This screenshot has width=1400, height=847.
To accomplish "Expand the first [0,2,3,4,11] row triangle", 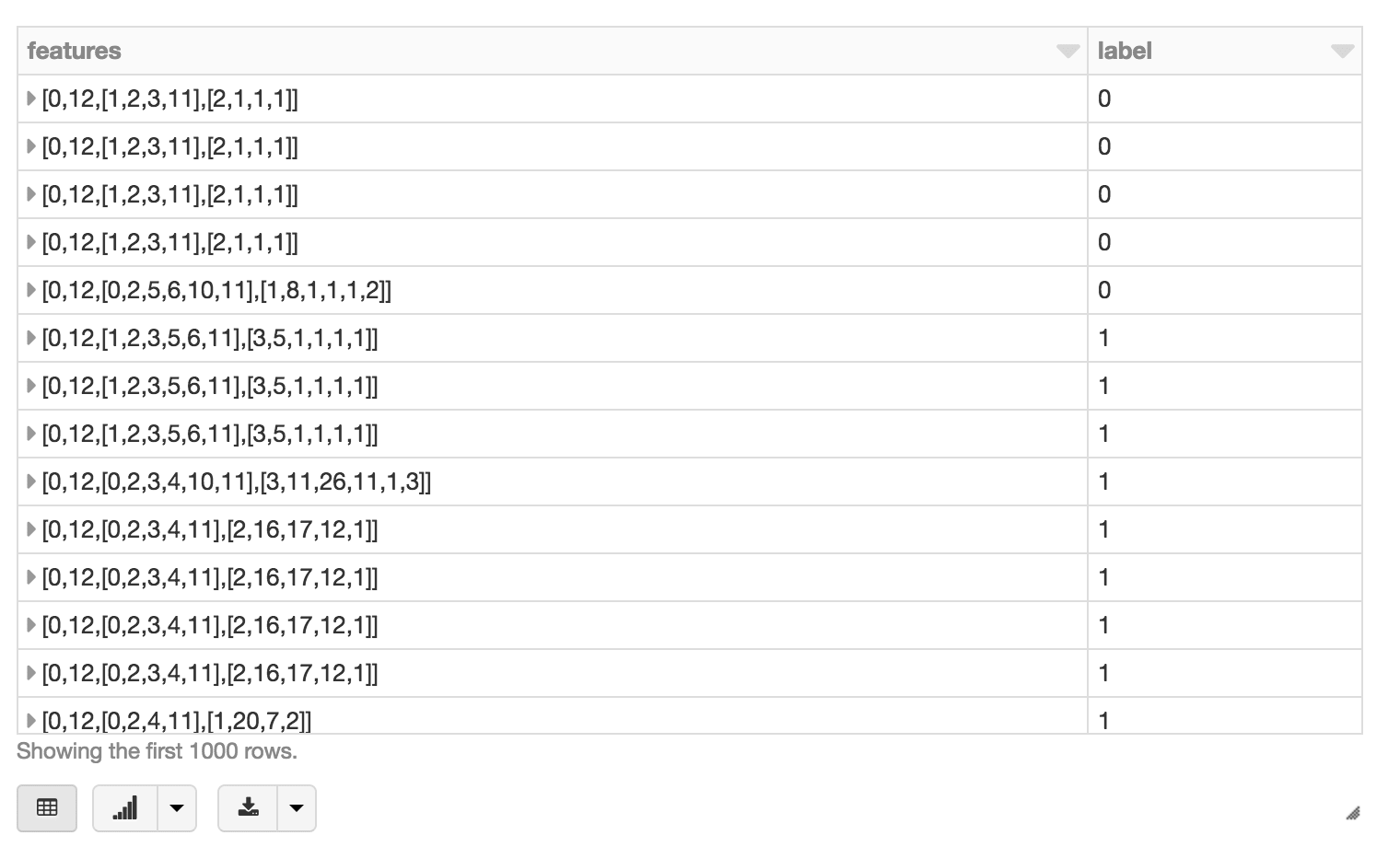I will coord(31,529).
